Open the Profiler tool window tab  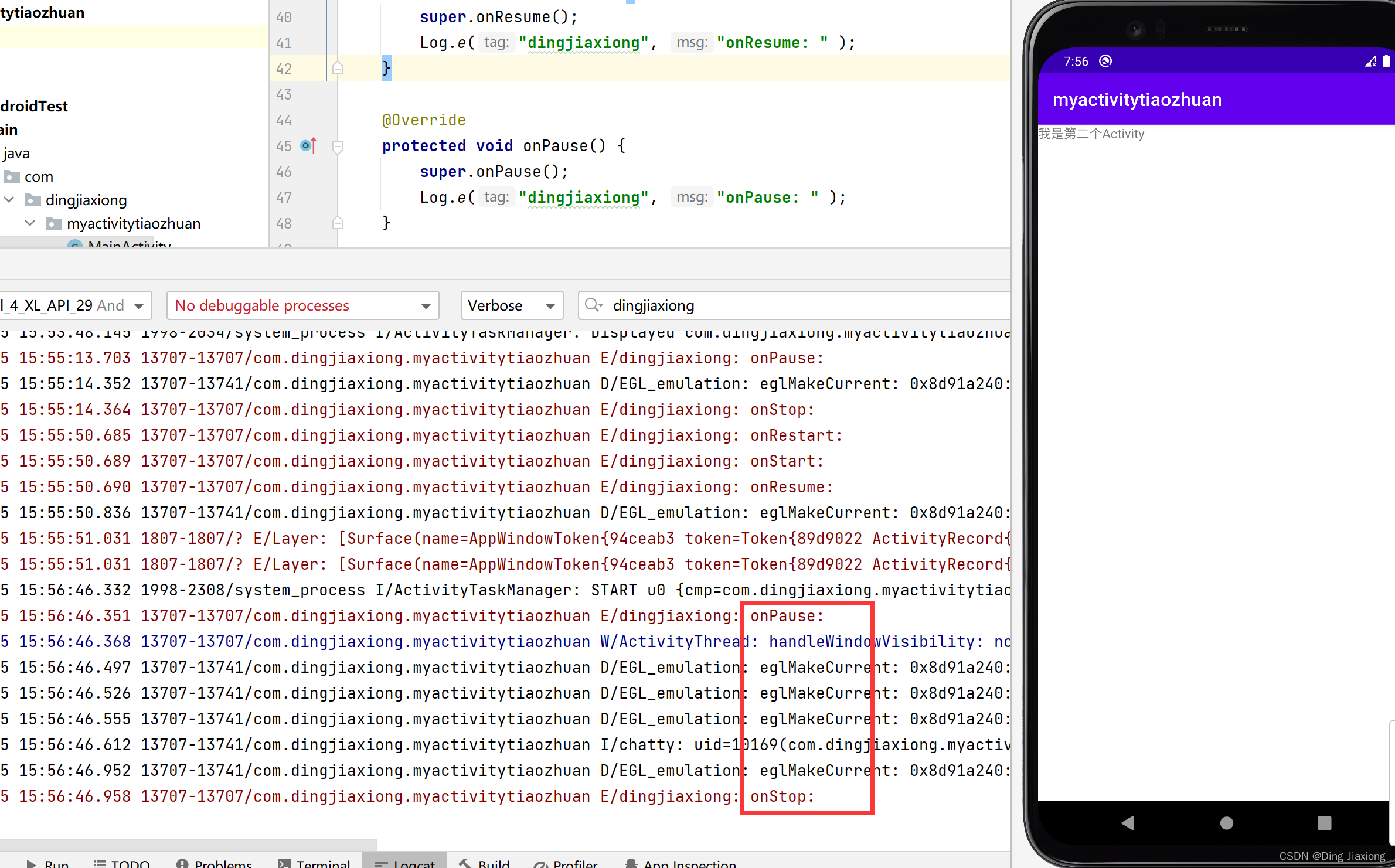click(x=566, y=863)
